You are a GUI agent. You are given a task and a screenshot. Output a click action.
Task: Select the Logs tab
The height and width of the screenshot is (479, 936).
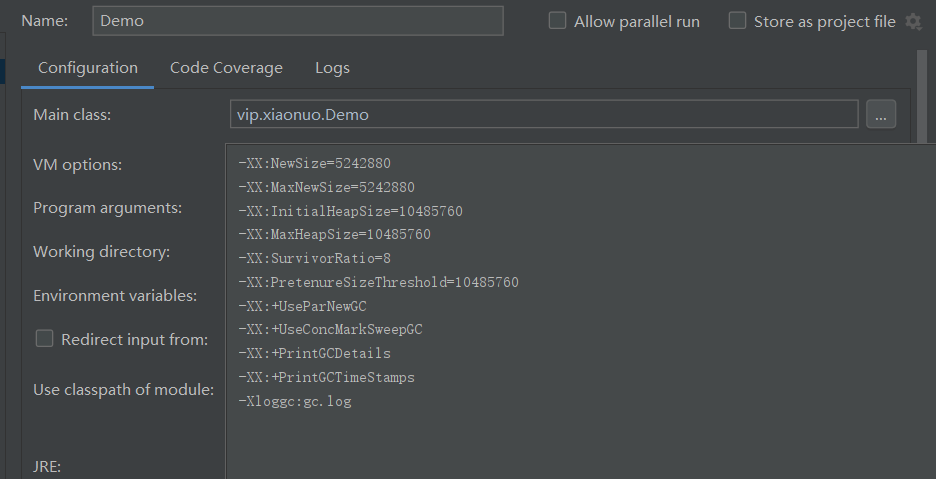pyautogui.click(x=332, y=68)
